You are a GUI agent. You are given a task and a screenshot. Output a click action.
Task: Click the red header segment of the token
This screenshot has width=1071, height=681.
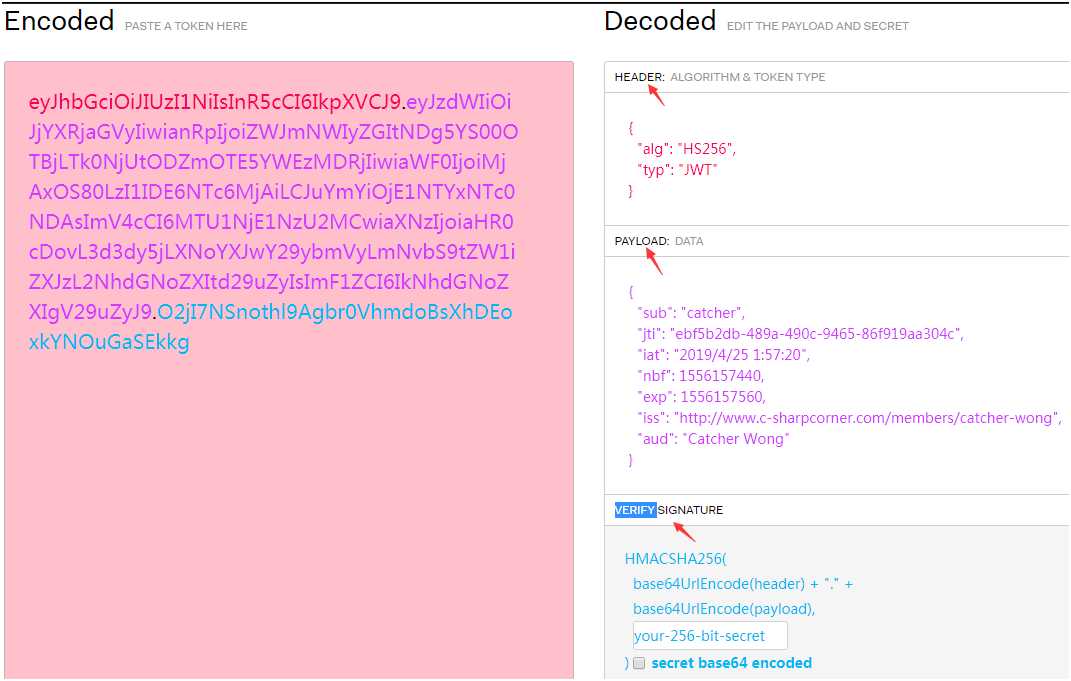pos(214,102)
